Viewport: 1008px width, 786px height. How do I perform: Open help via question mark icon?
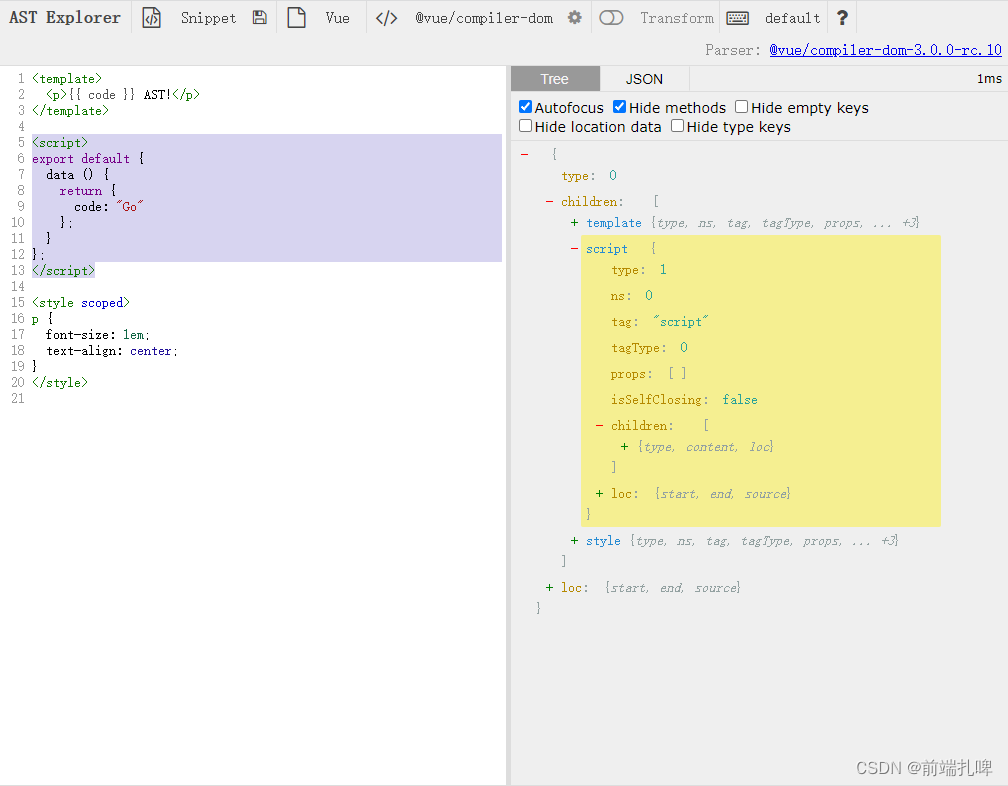pyautogui.click(x=842, y=18)
